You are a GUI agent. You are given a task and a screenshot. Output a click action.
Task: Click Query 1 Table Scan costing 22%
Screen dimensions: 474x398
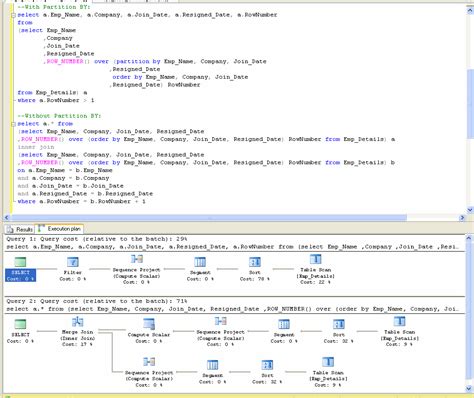[315, 269]
